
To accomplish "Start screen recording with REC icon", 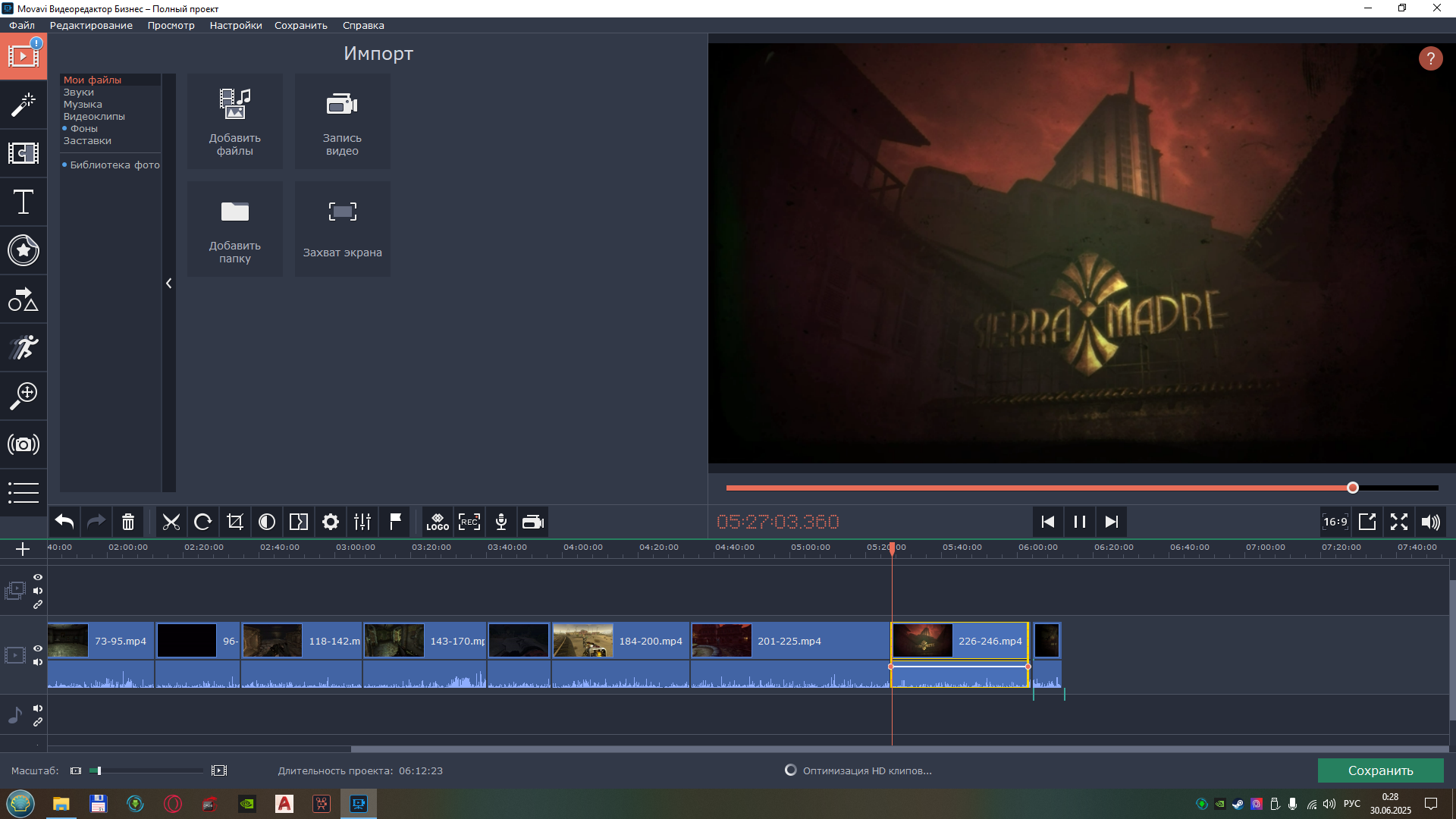I will [469, 522].
